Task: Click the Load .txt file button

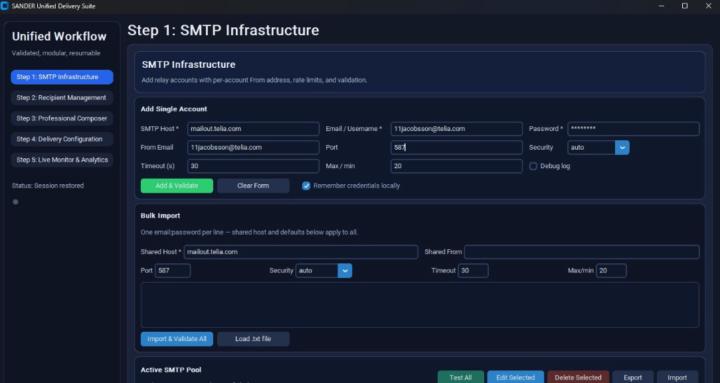Action: [253, 339]
